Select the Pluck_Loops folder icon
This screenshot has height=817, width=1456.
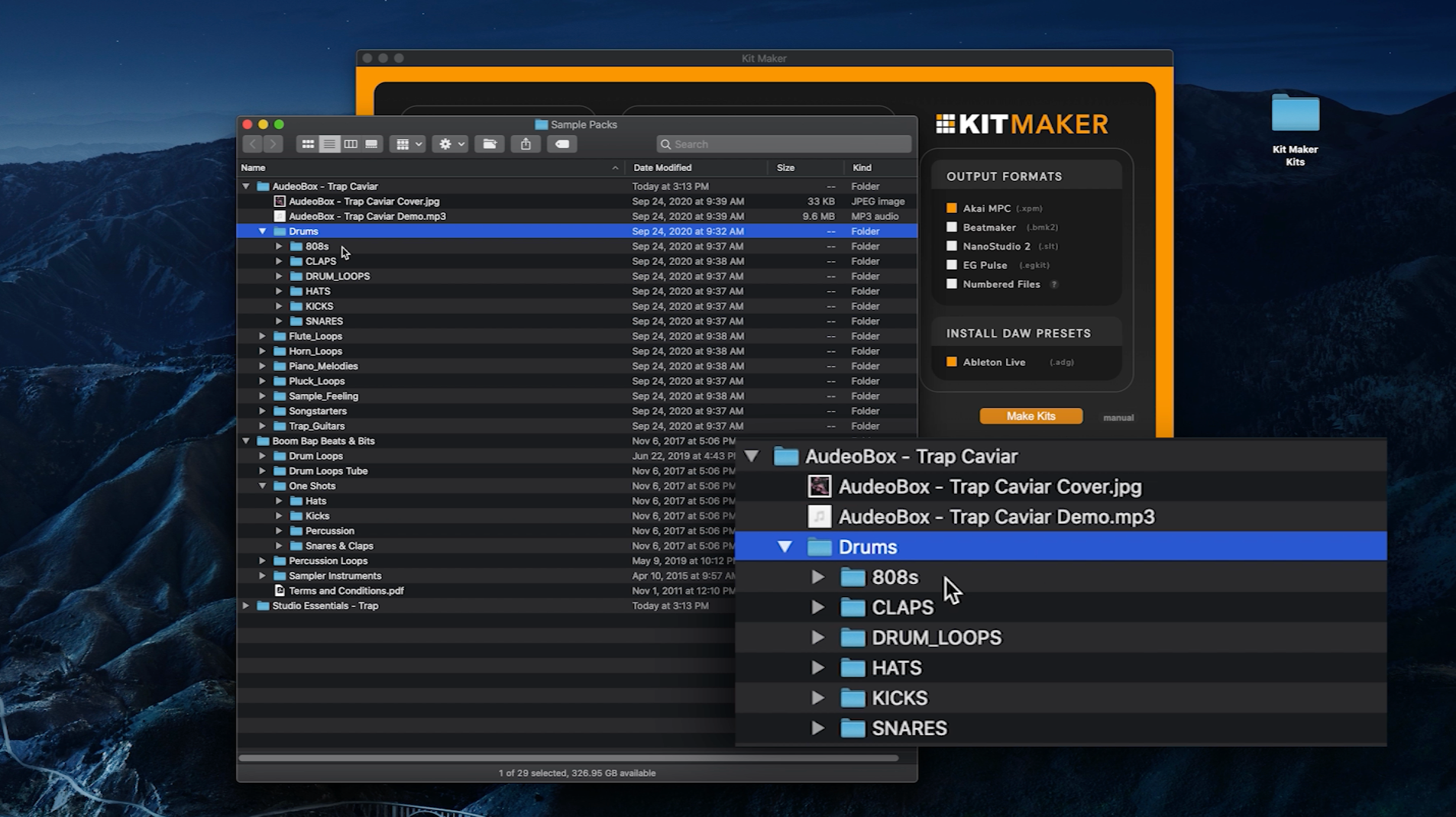[280, 381]
